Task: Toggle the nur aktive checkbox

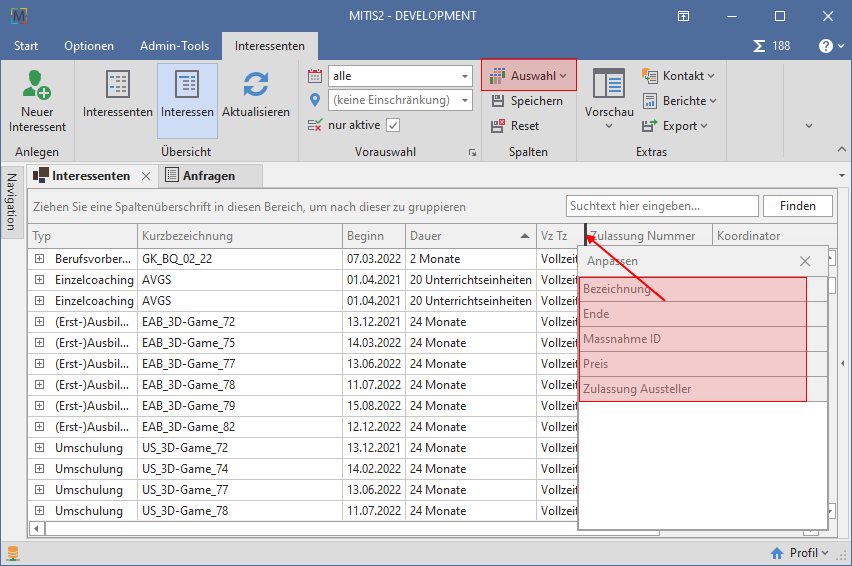Action: [x=393, y=125]
